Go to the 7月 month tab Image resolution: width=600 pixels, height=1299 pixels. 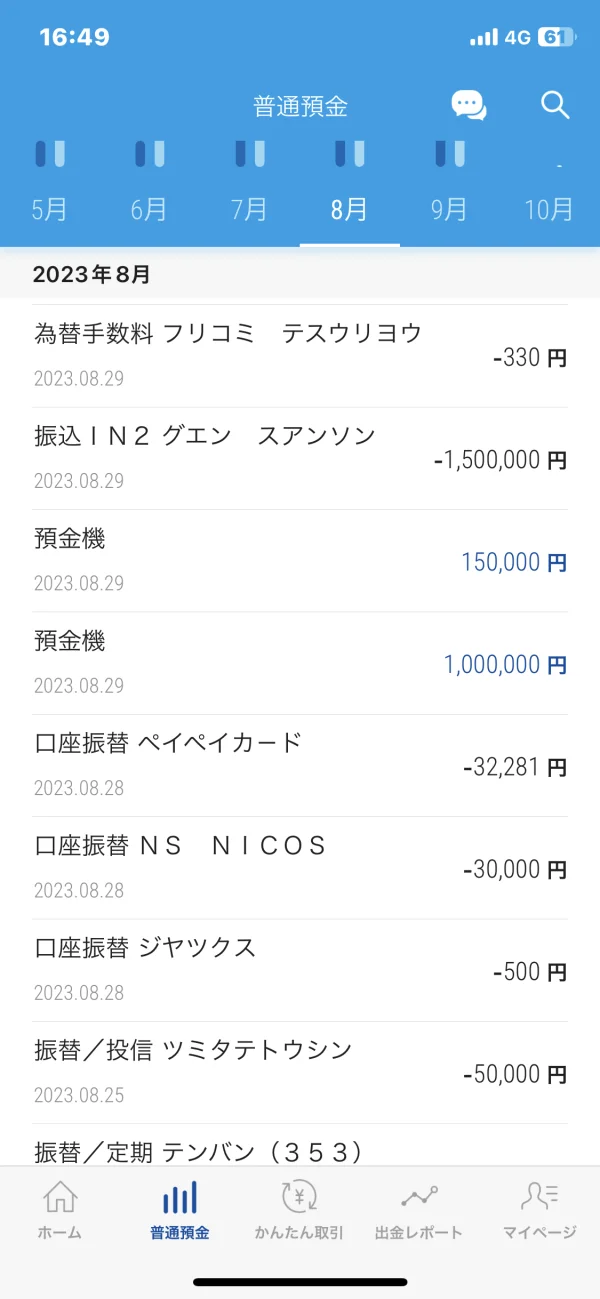(x=249, y=210)
